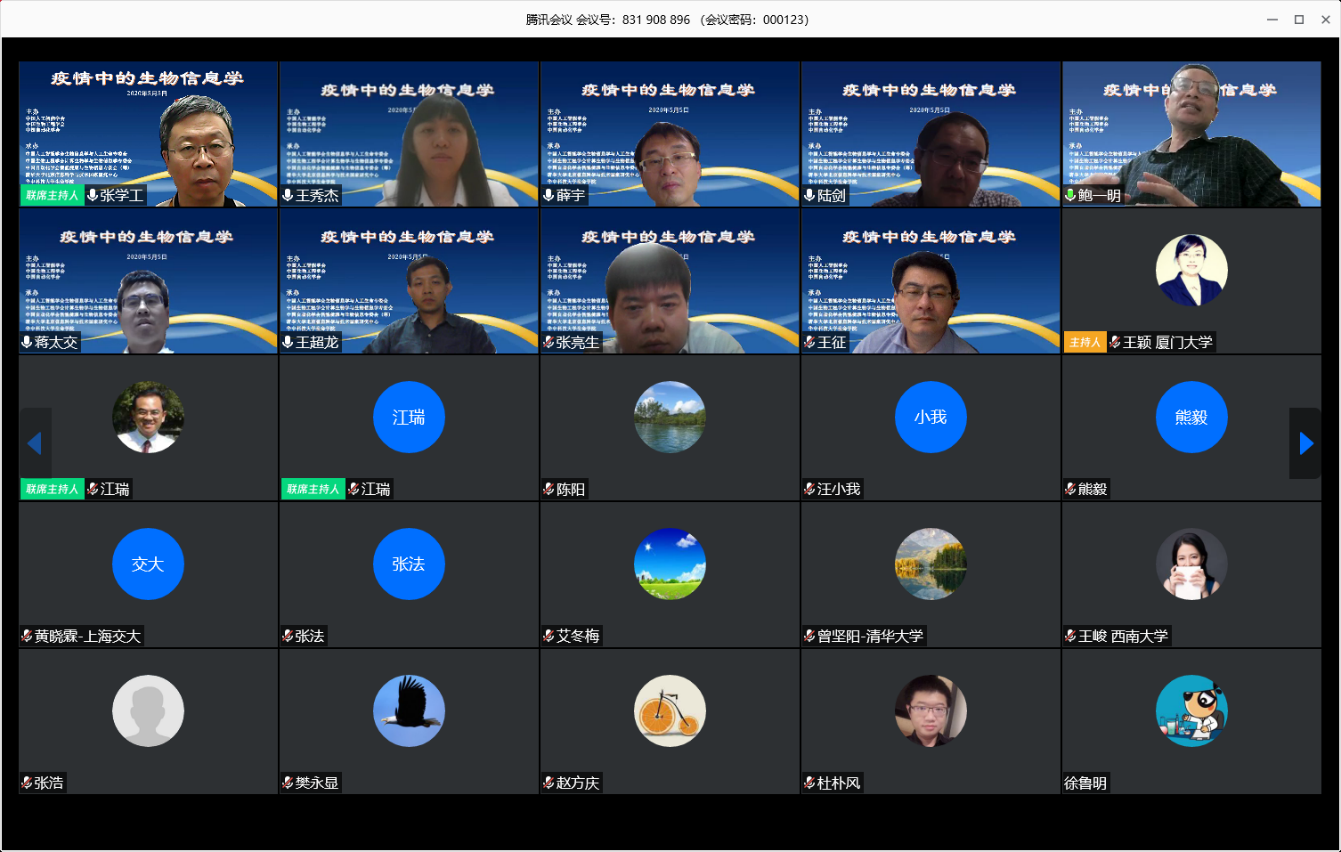Screen dimensions: 1341x852
Task: Click the microphone icon next to 王秀杰
Action: click(288, 196)
